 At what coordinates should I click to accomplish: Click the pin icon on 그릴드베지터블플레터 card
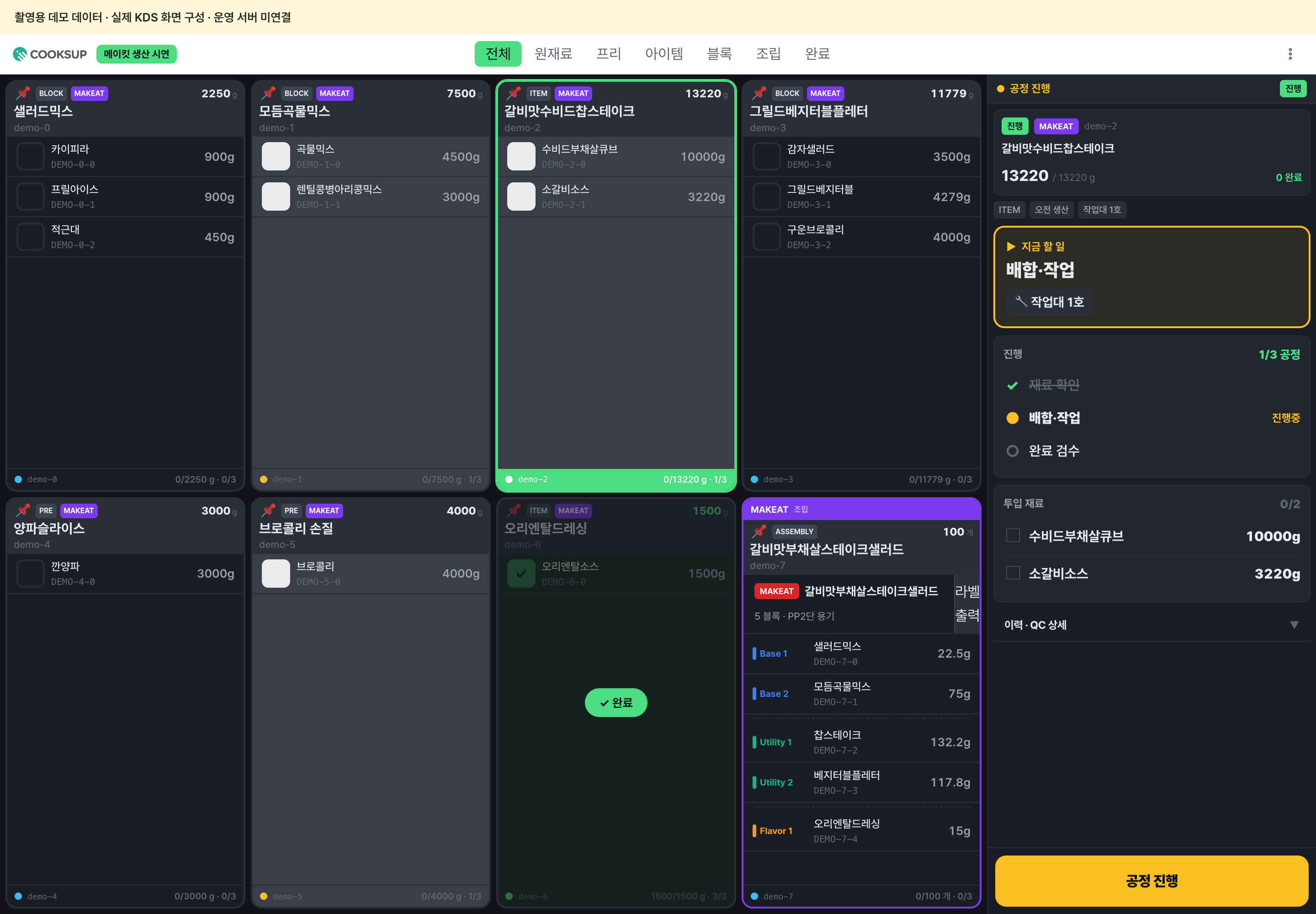coord(759,93)
